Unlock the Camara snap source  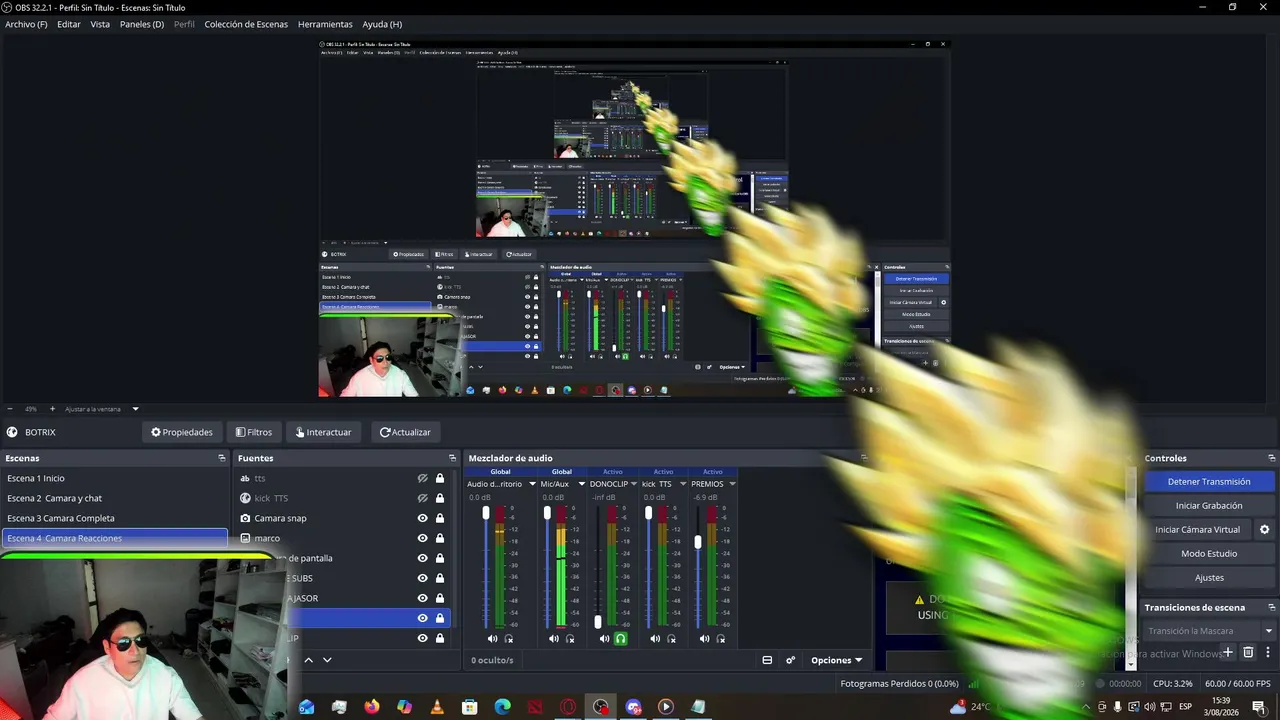[x=439, y=518]
